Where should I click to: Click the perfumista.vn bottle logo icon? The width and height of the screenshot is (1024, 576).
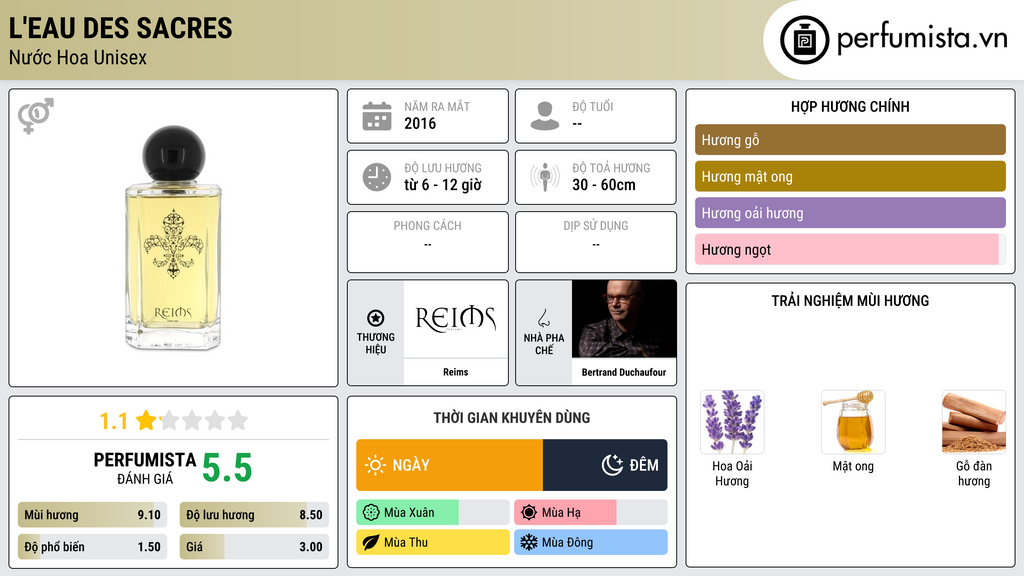pyautogui.click(x=804, y=40)
